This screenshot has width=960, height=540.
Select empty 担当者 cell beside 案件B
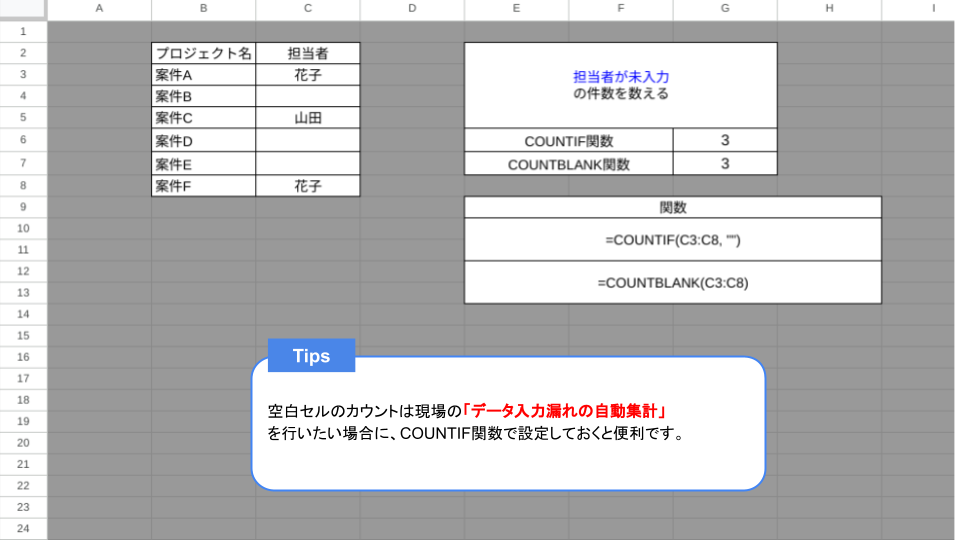pyautogui.click(x=308, y=96)
